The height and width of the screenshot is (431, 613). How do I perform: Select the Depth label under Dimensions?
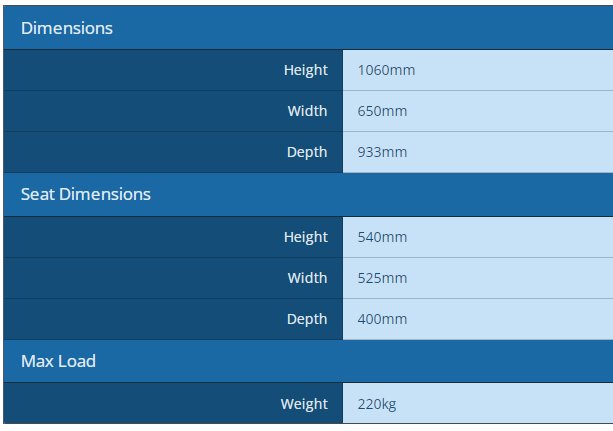point(307,152)
